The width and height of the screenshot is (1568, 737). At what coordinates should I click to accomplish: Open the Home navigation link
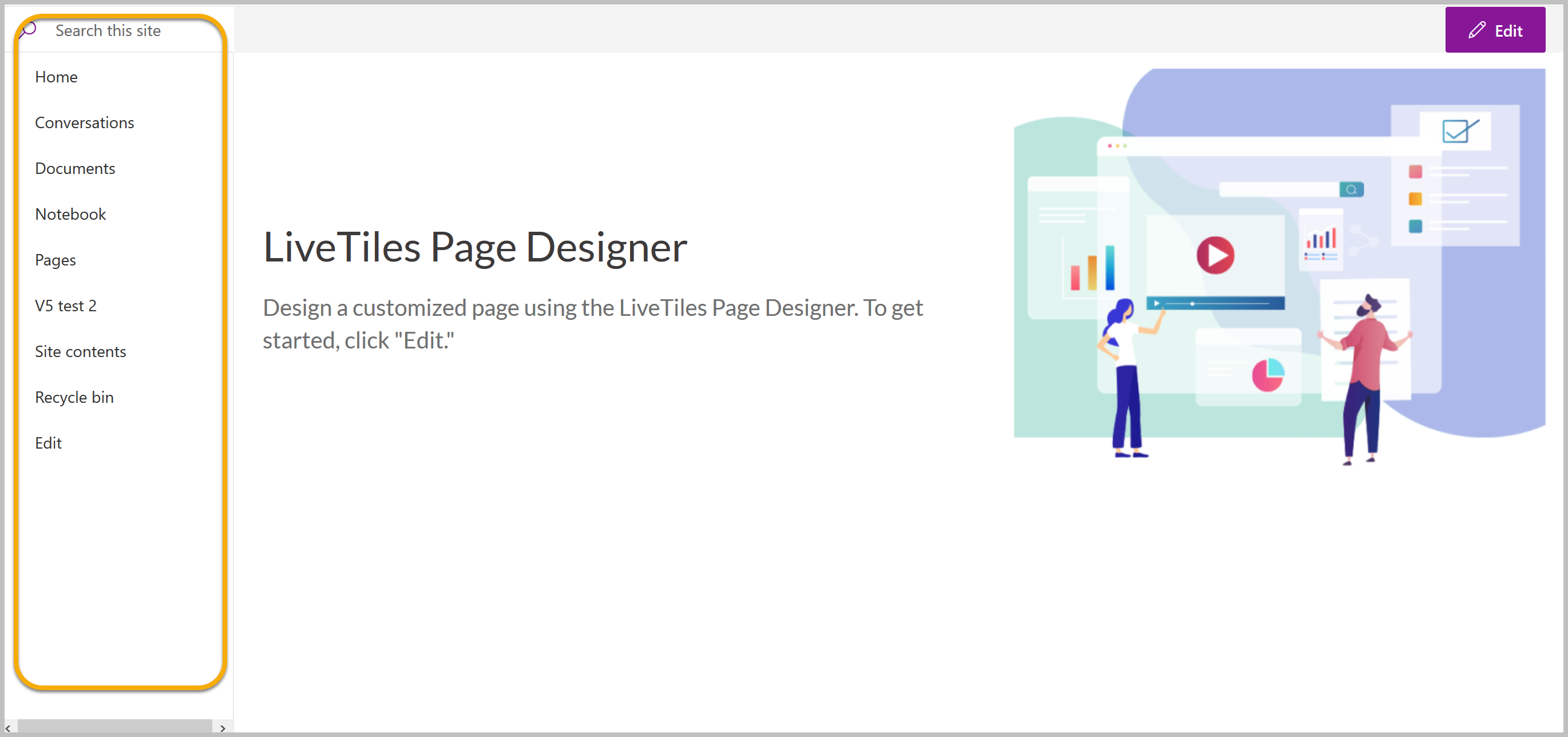click(x=56, y=77)
